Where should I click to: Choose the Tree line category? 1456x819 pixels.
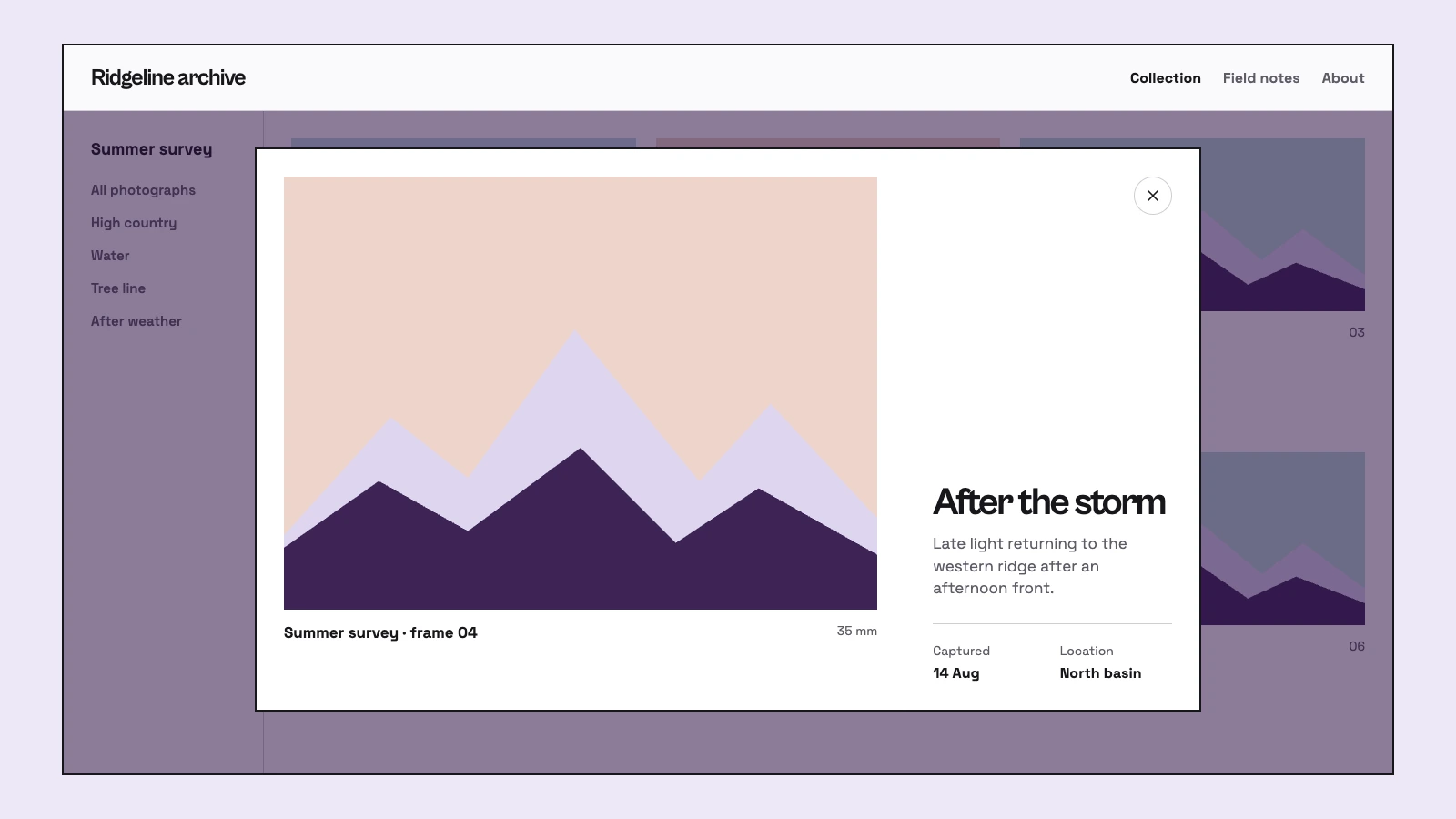(118, 288)
